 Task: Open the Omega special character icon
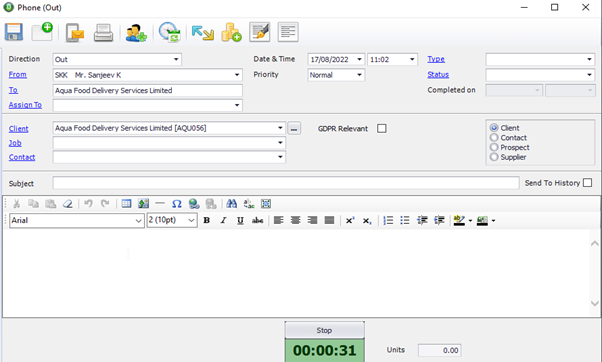coord(177,204)
